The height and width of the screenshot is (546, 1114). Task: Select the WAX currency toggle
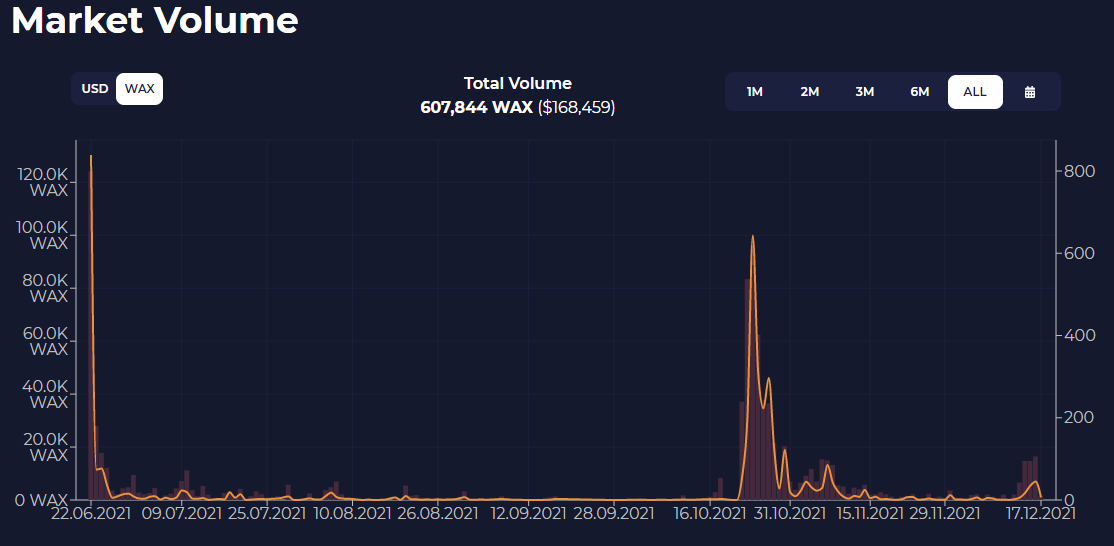[139, 89]
